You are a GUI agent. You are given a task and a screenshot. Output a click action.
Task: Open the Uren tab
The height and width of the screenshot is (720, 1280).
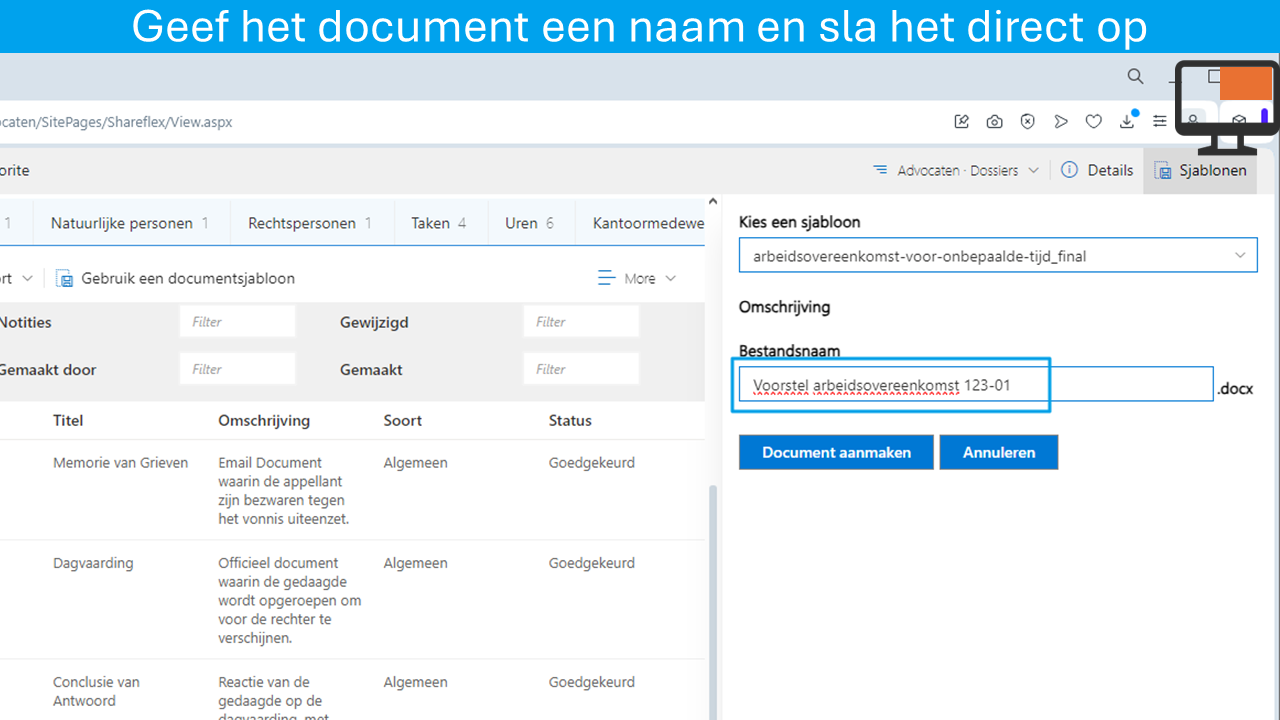pyautogui.click(x=530, y=223)
